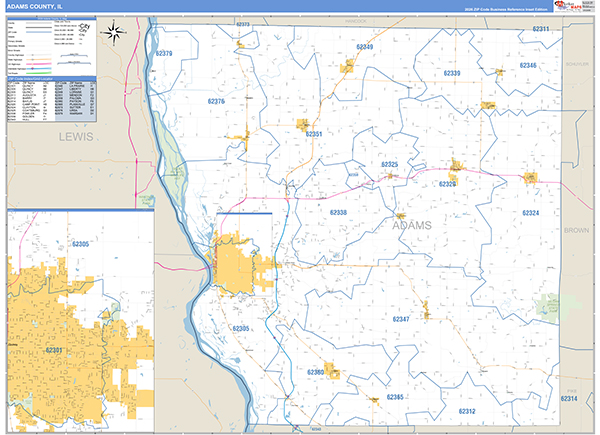Click the Market Maps logo
This screenshot has width=600, height=435.
[x=567, y=7]
